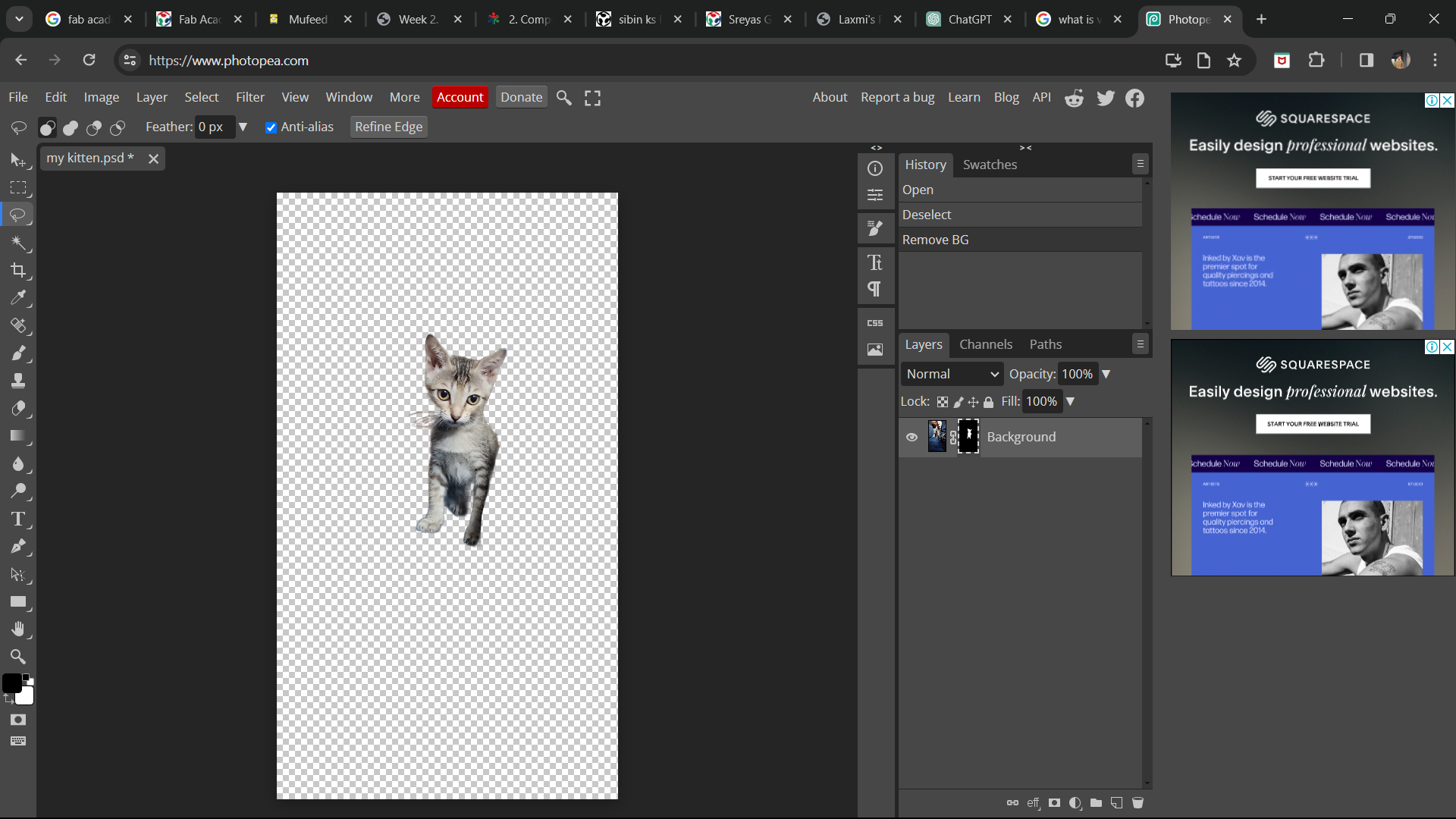Image resolution: width=1456 pixels, height=819 pixels.
Task: Expand the Fill slider arrow
Action: coord(1071,401)
